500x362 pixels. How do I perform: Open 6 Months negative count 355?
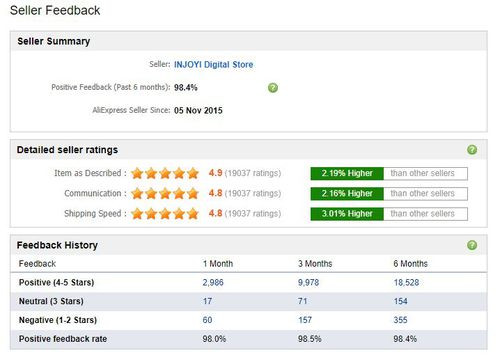tap(400, 320)
